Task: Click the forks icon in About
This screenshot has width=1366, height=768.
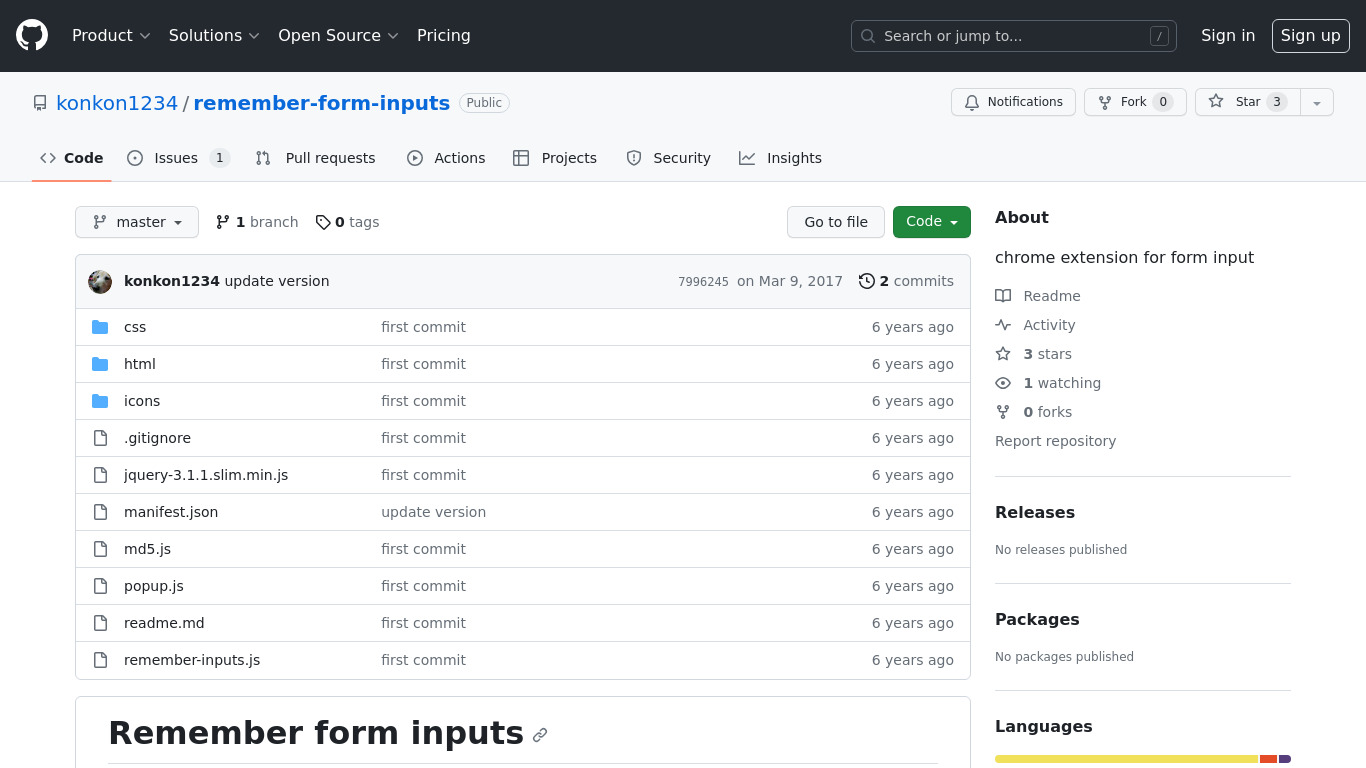Action: (1003, 412)
